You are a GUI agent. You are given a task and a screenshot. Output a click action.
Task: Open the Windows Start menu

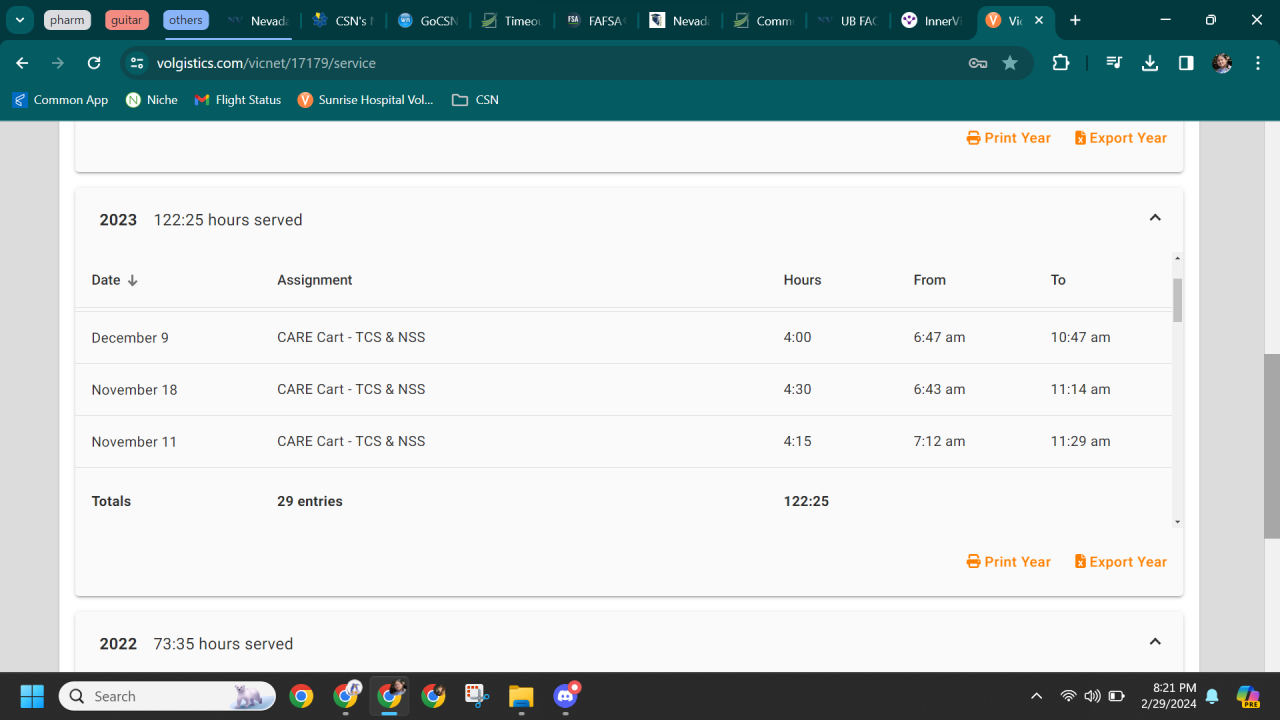[x=32, y=696]
